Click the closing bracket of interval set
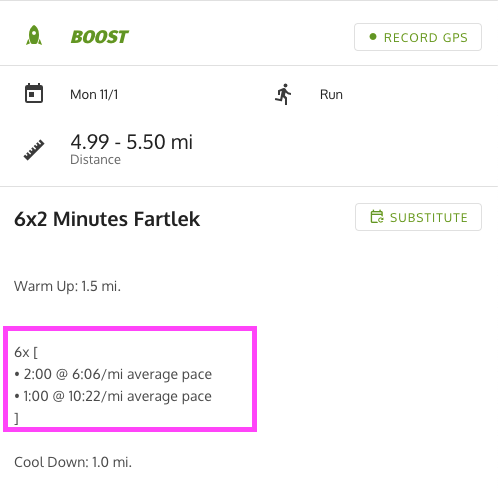Image resolution: width=498 pixels, height=489 pixels. (x=16, y=418)
